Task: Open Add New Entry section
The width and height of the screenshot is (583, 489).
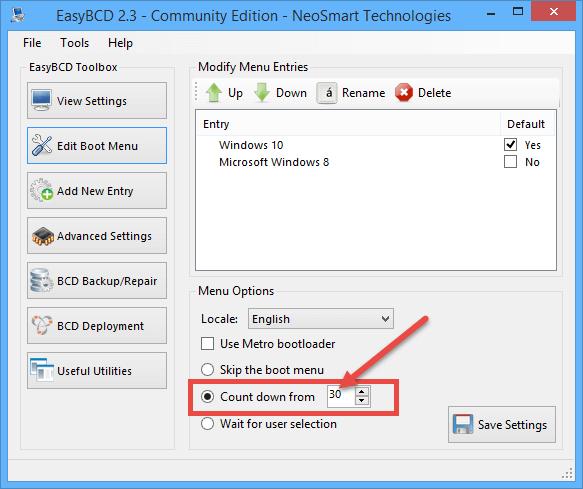Action: tap(97, 191)
